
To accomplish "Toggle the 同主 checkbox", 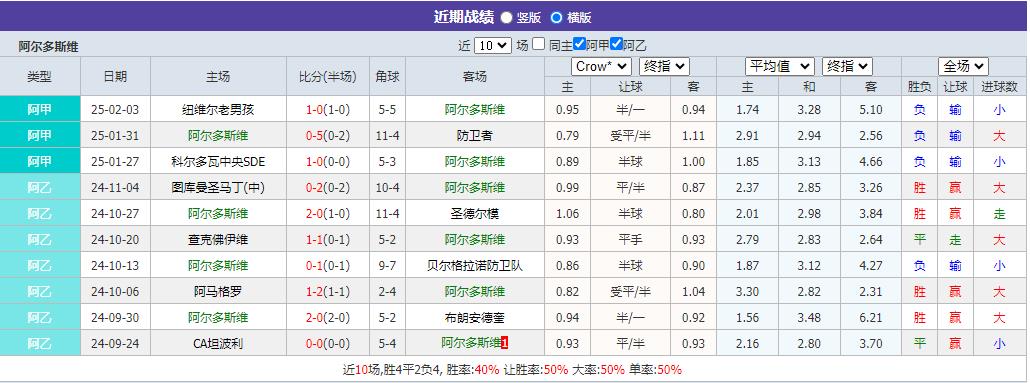I will click(x=539, y=44).
